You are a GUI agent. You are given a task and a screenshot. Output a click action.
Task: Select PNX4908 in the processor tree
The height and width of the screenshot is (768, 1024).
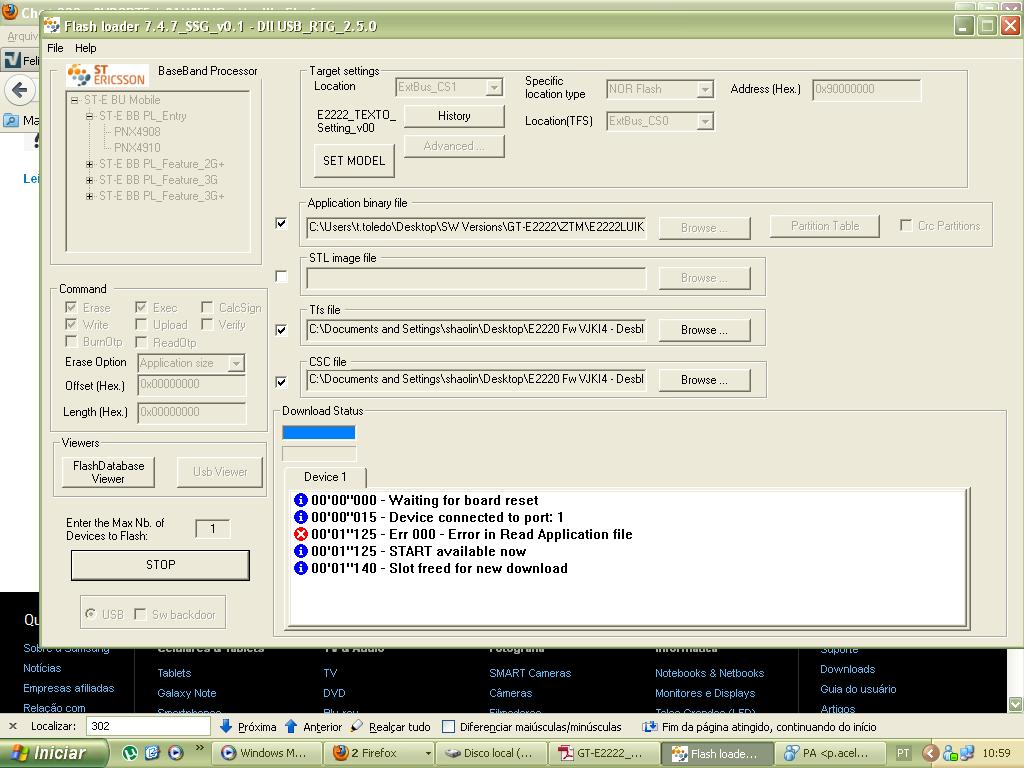(x=137, y=131)
